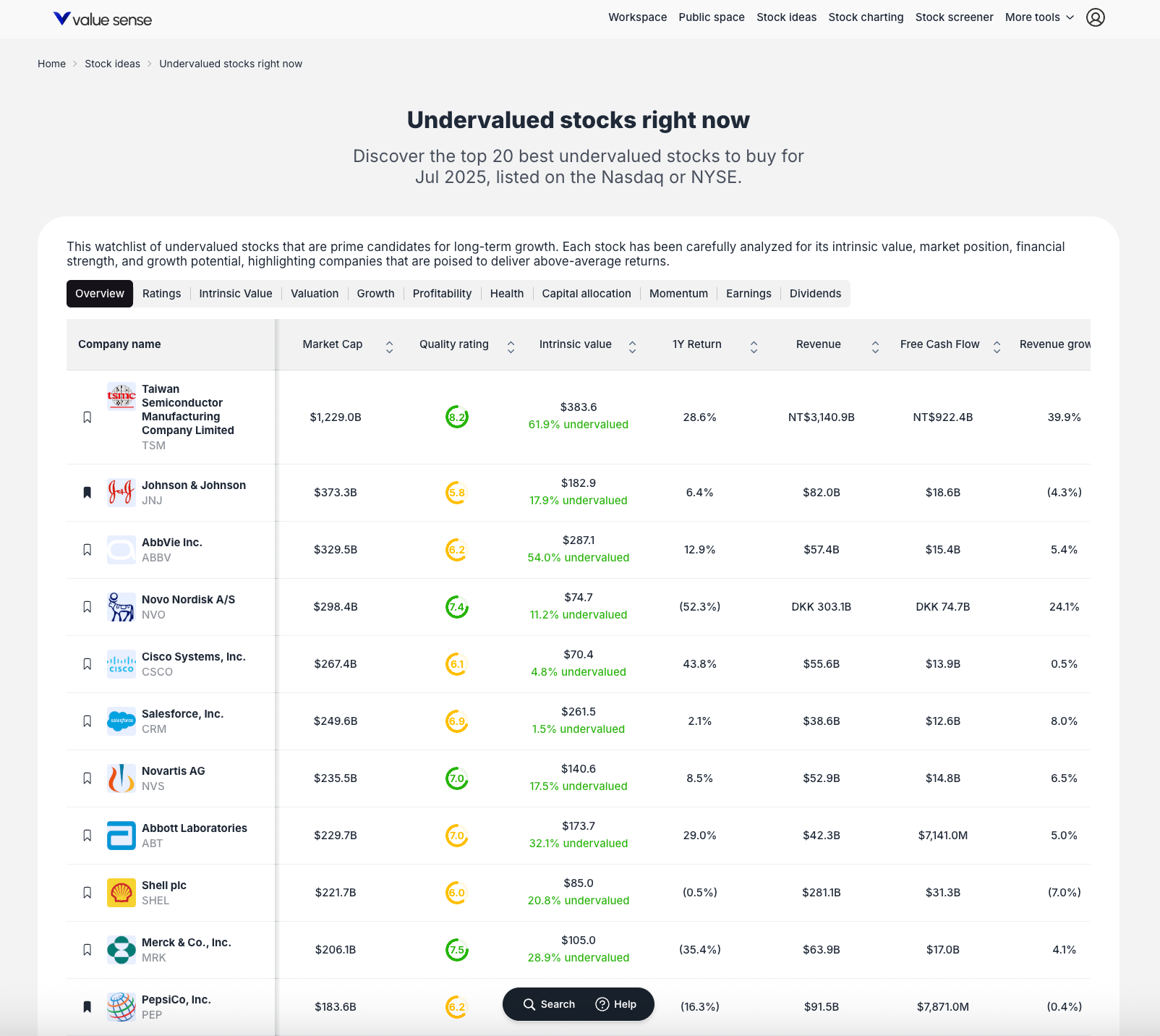Open the Taiwan Semiconductor TSMC logo
Screen dimensions: 1160x1036
click(x=121, y=396)
